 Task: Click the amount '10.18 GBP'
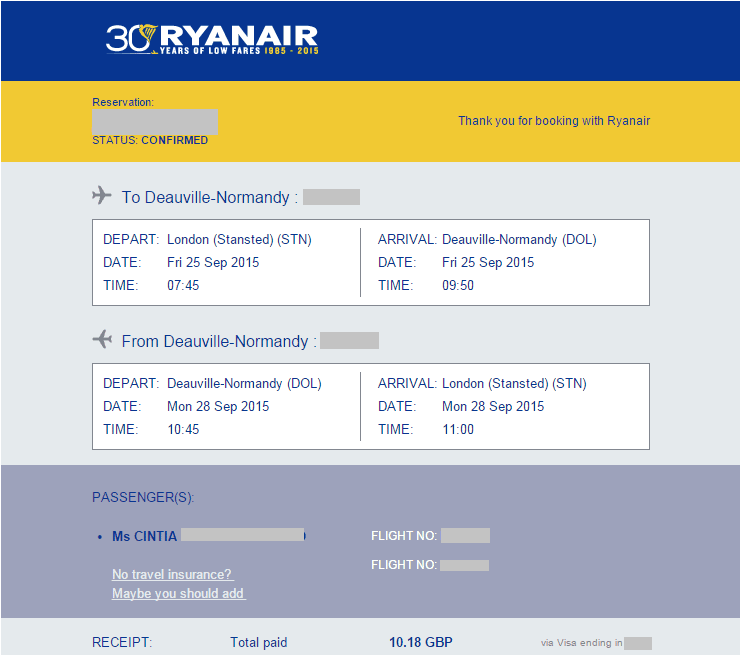click(421, 642)
